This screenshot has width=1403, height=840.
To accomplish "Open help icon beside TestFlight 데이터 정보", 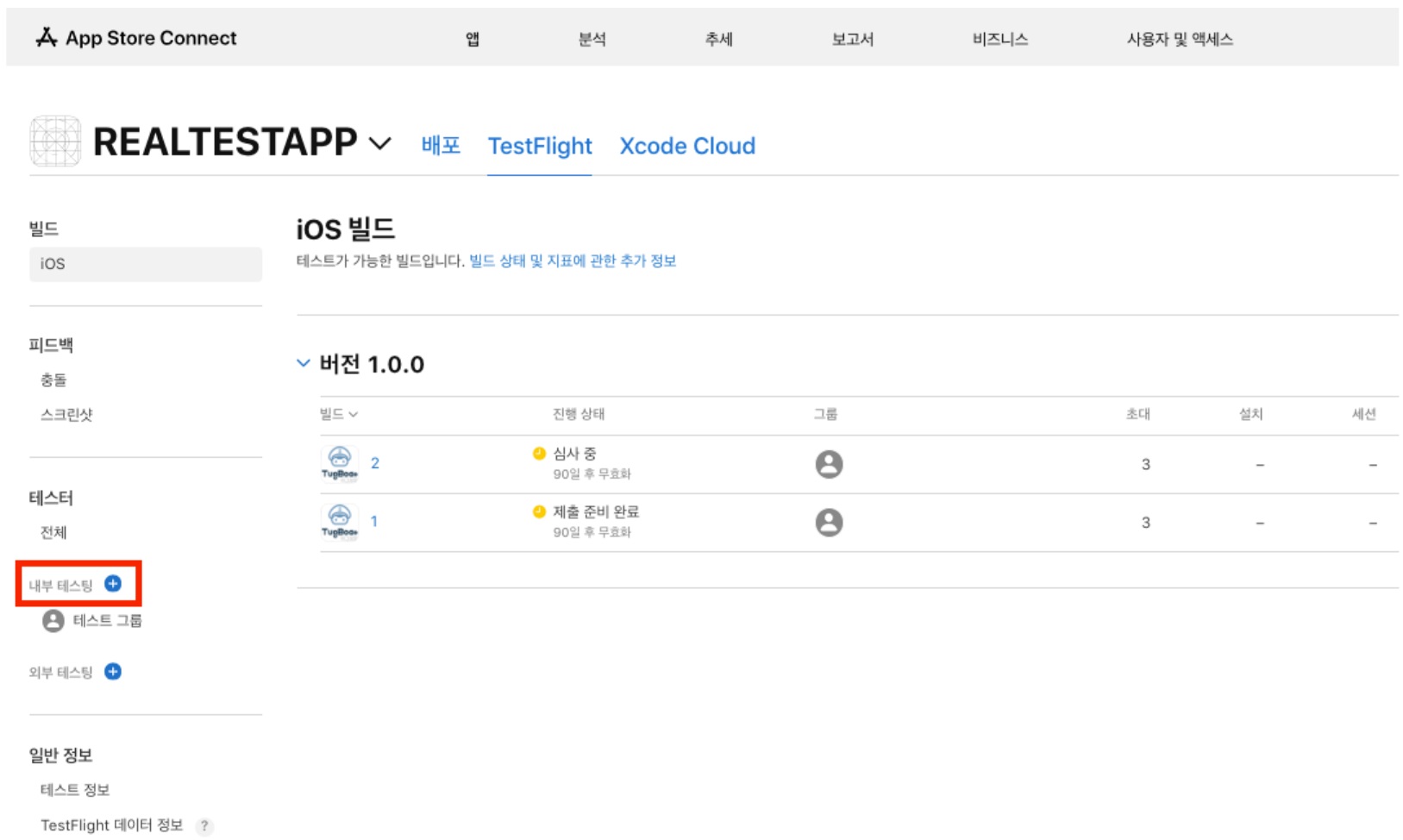I will point(204,826).
